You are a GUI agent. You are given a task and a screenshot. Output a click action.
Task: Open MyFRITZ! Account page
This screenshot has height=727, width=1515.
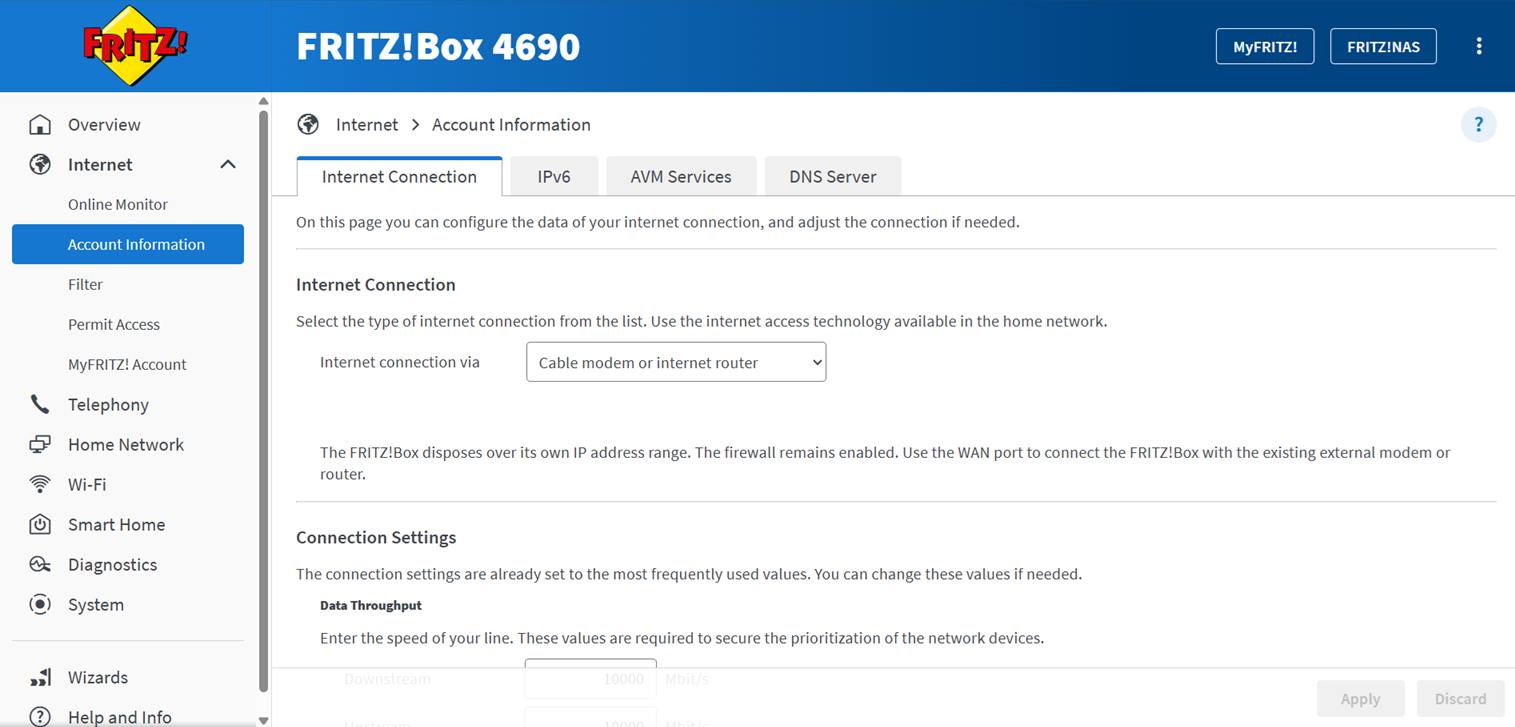[x=127, y=365]
